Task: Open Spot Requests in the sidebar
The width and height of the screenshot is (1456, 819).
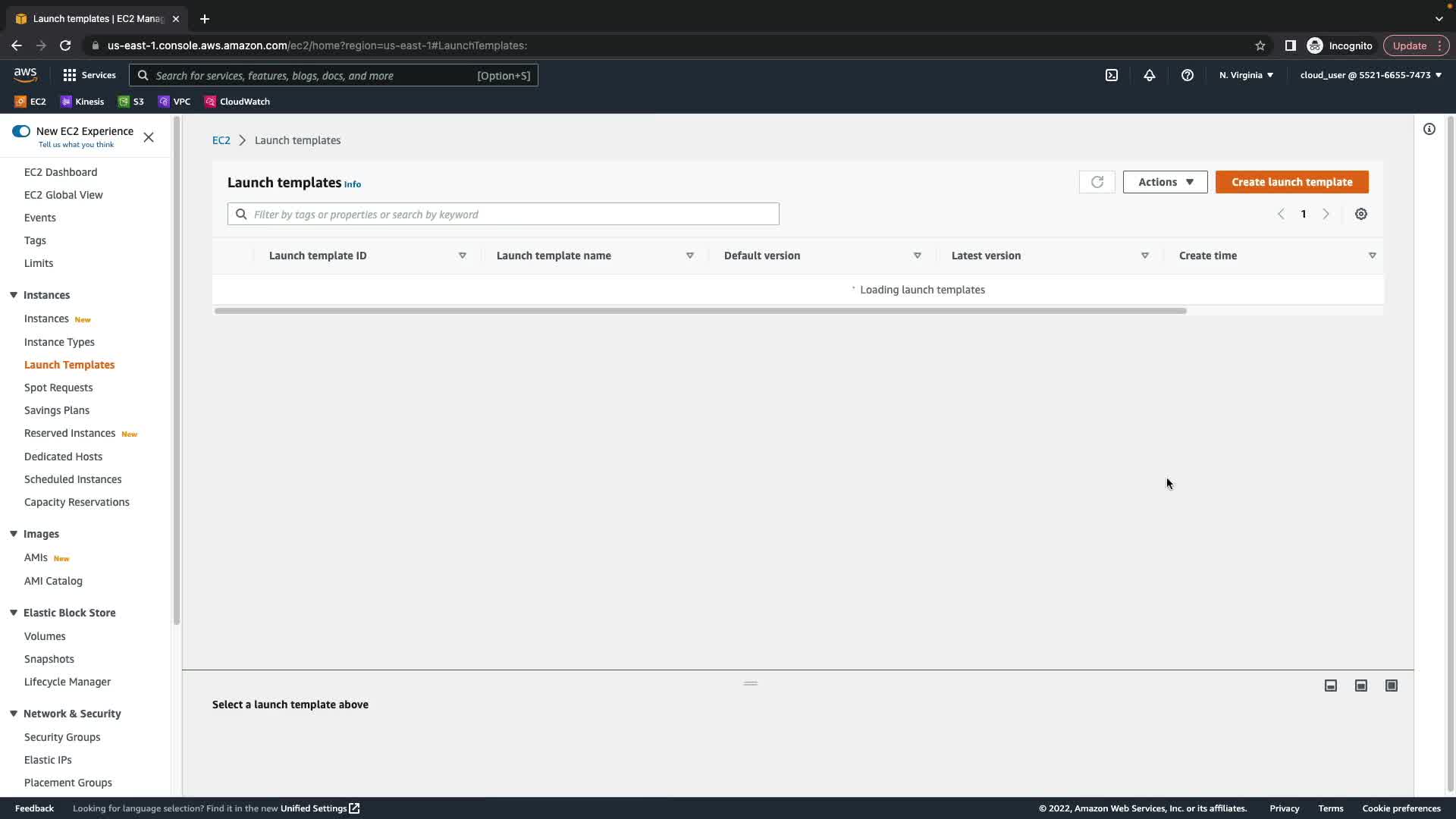Action: [x=58, y=388]
